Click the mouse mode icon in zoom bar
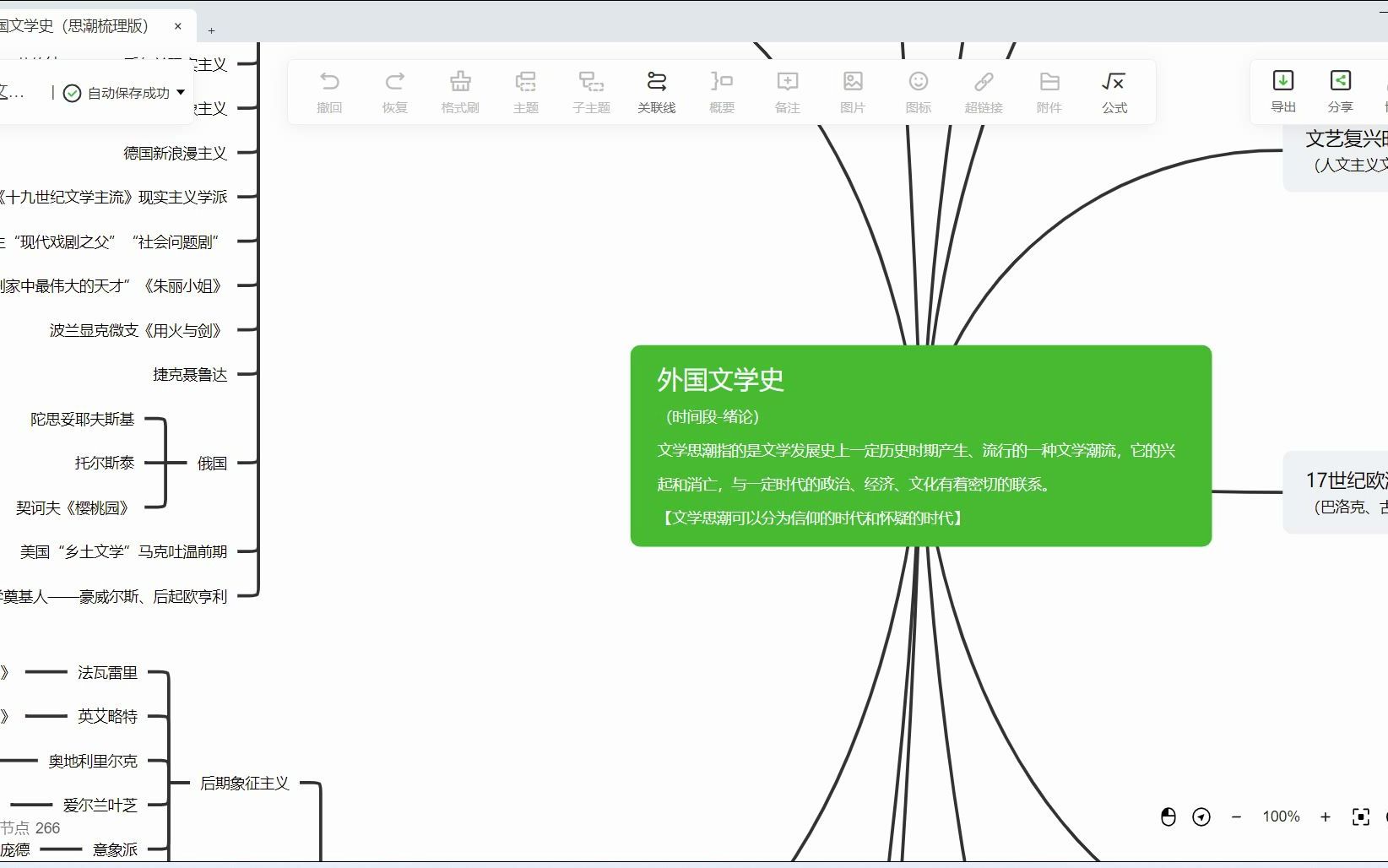Viewport: 1388px width, 868px height. [x=1168, y=816]
